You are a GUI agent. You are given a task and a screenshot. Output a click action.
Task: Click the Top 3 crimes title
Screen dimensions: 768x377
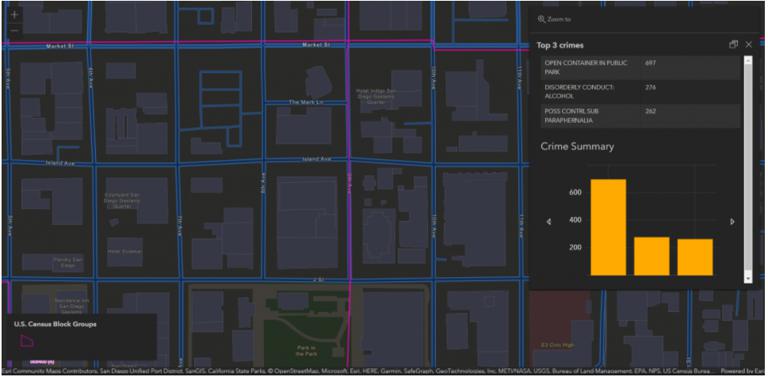[x=560, y=45]
